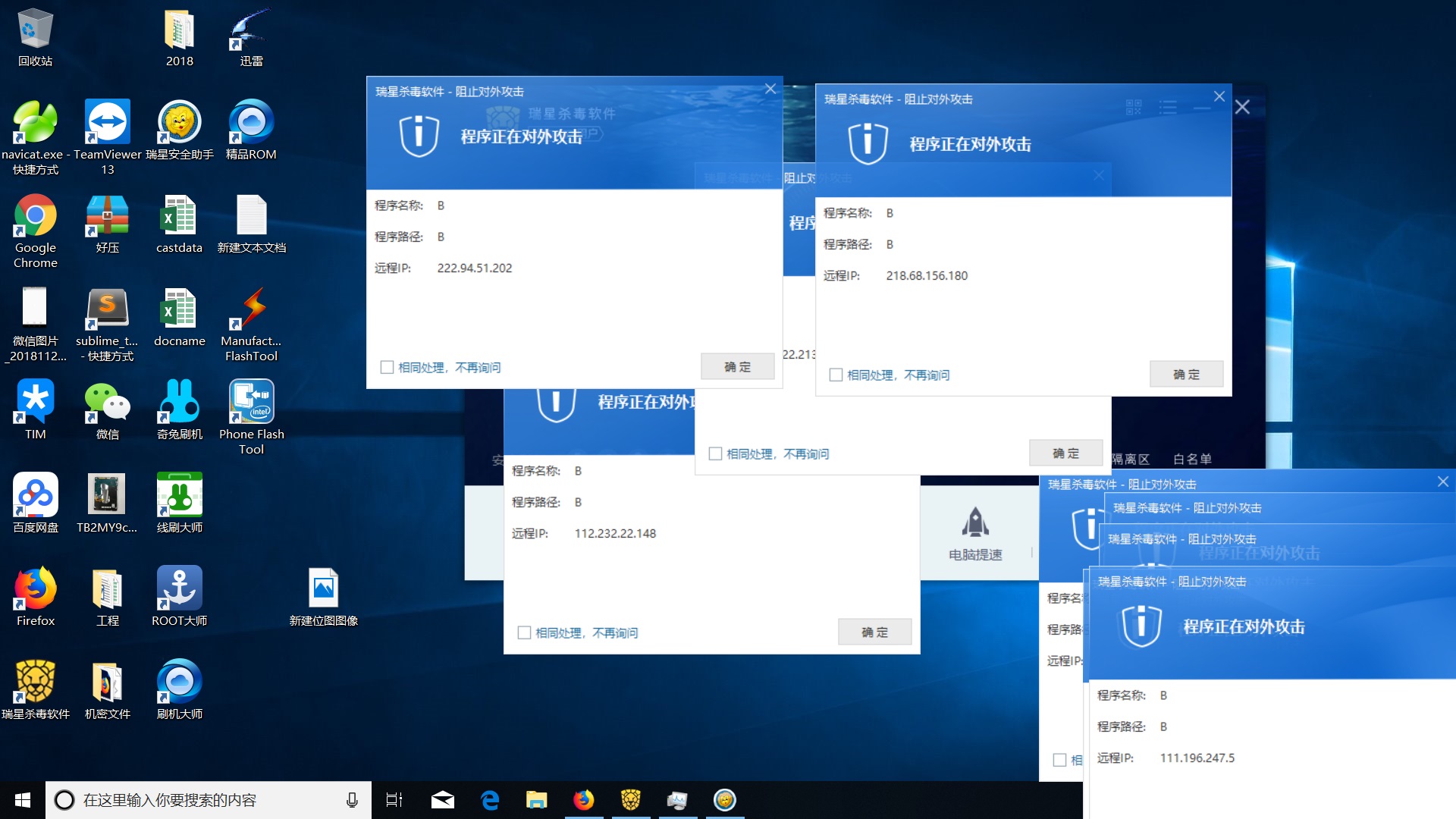Click 确定 in the 112.232.22.148 alert

coord(874,632)
